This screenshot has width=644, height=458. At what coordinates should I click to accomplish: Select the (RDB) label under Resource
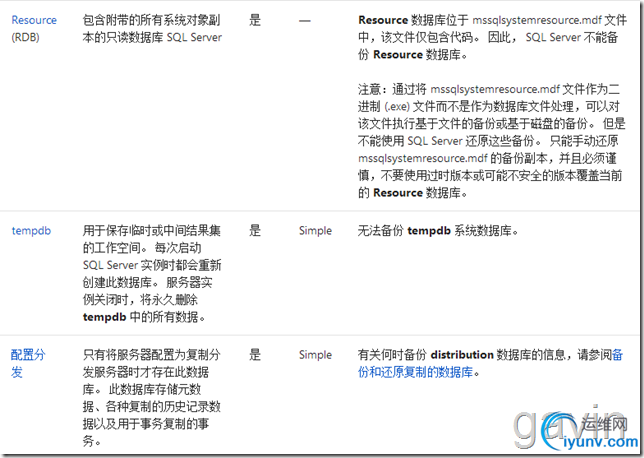(25, 37)
